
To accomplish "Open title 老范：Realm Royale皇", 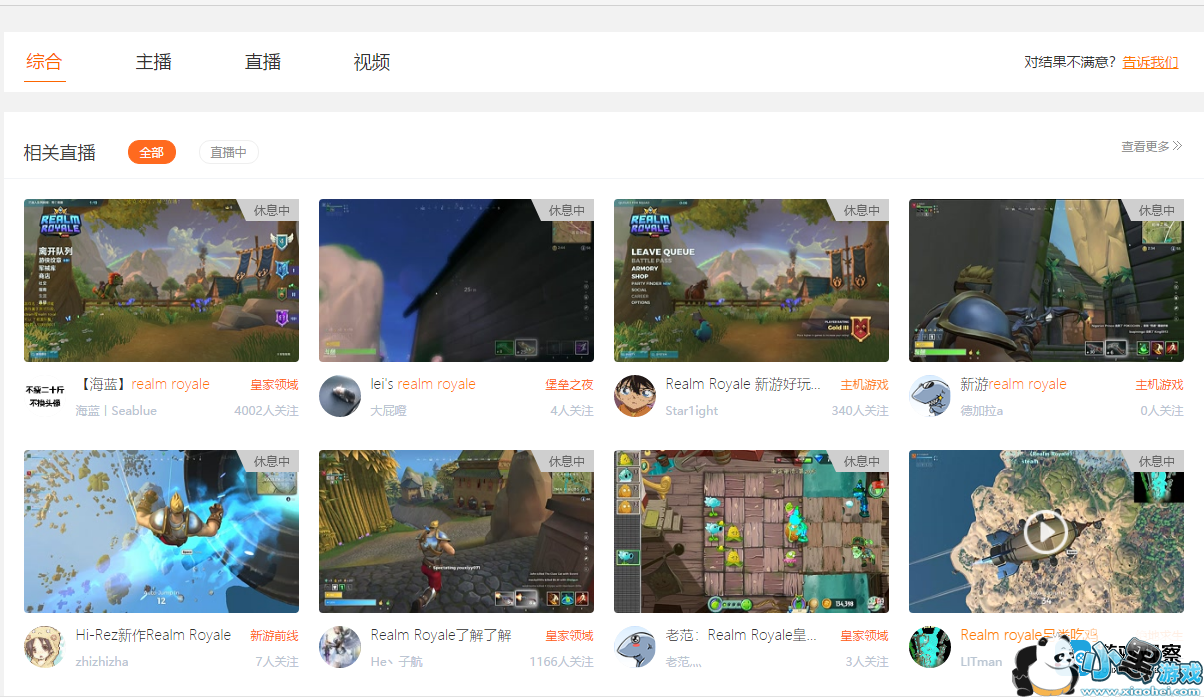I will tap(742, 635).
